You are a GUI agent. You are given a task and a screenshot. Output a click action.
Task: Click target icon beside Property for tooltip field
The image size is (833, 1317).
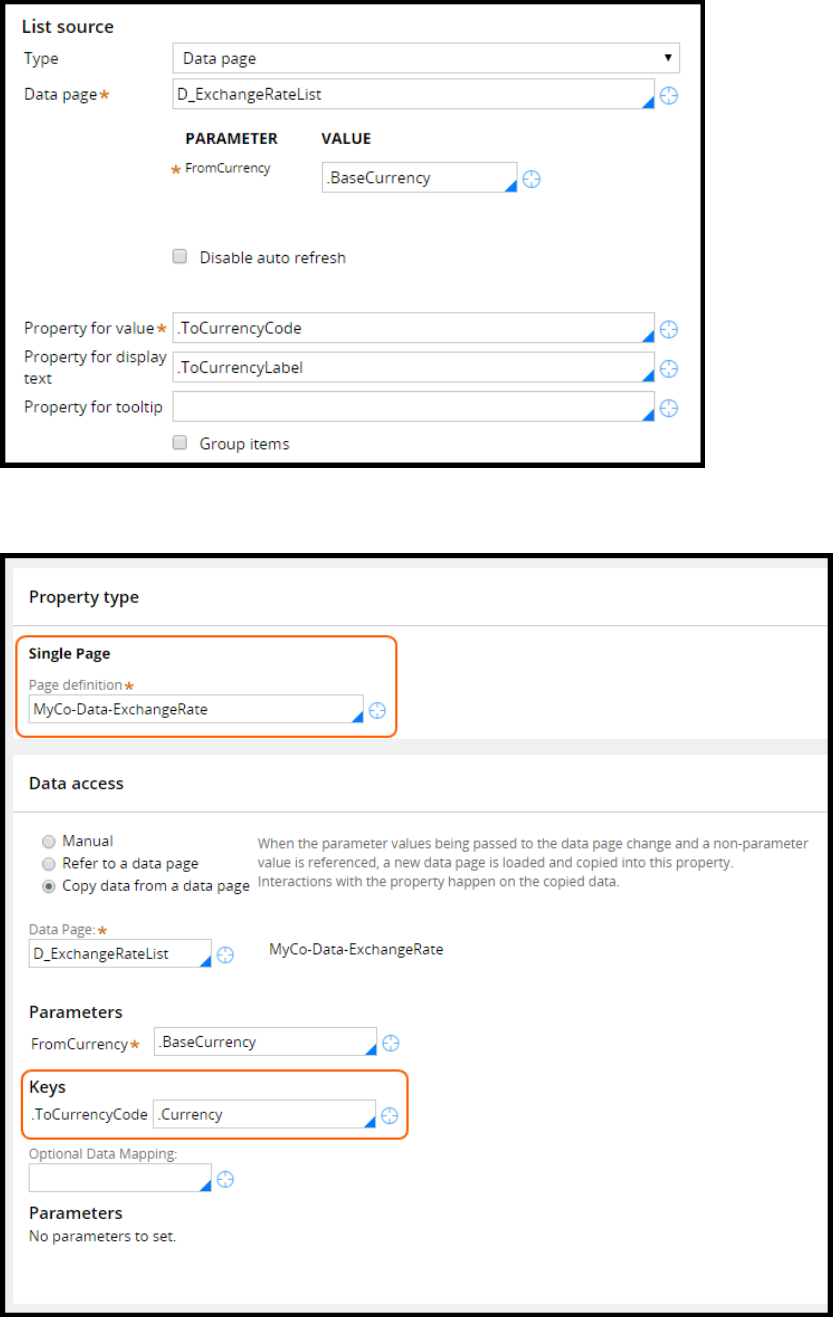(670, 408)
